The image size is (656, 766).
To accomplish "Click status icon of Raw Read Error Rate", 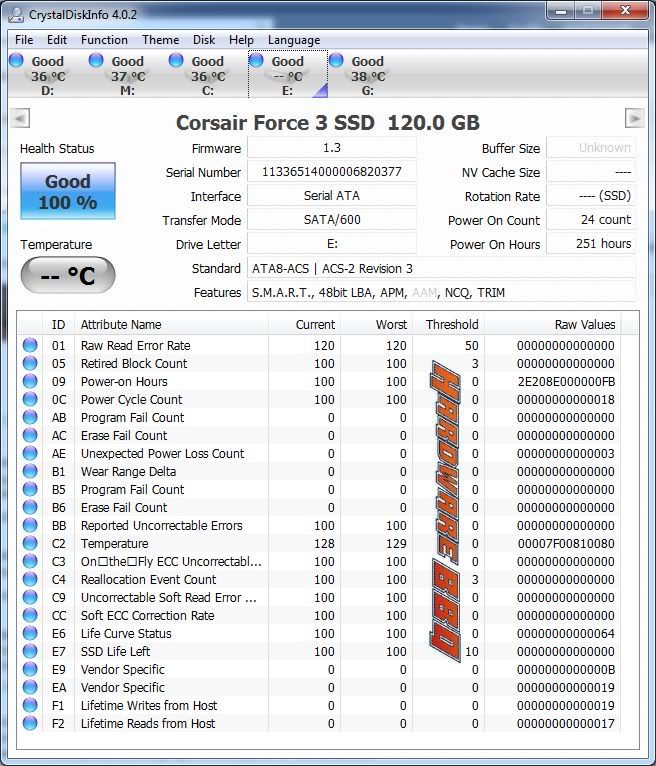I will tap(30, 345).
